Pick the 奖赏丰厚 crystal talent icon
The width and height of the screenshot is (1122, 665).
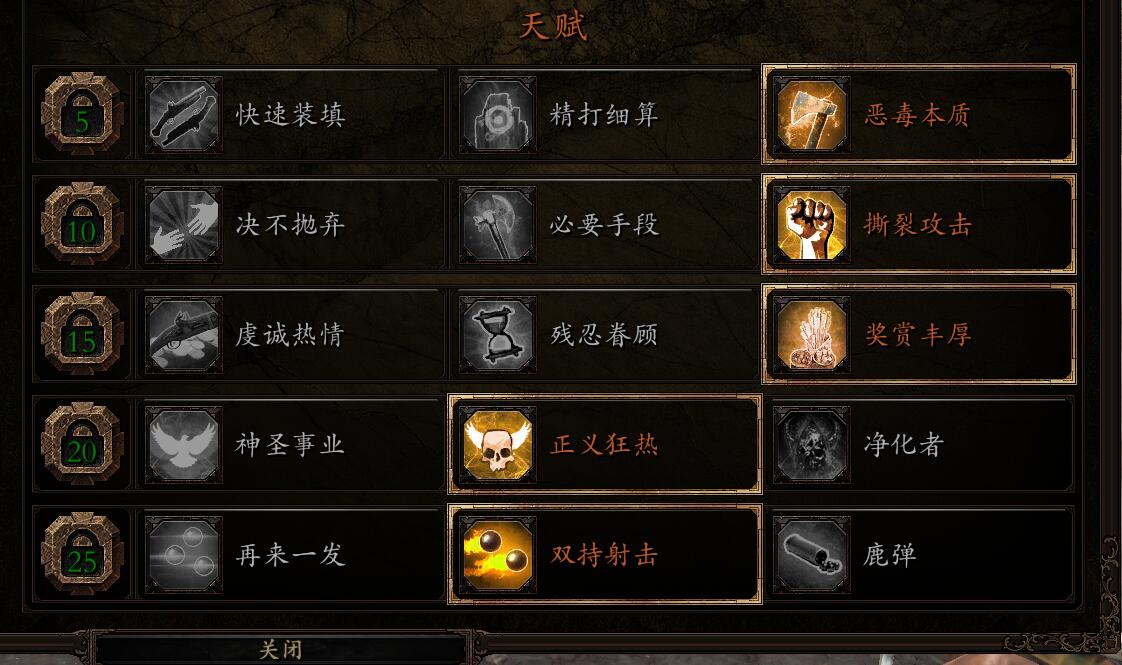pos(811,334)
